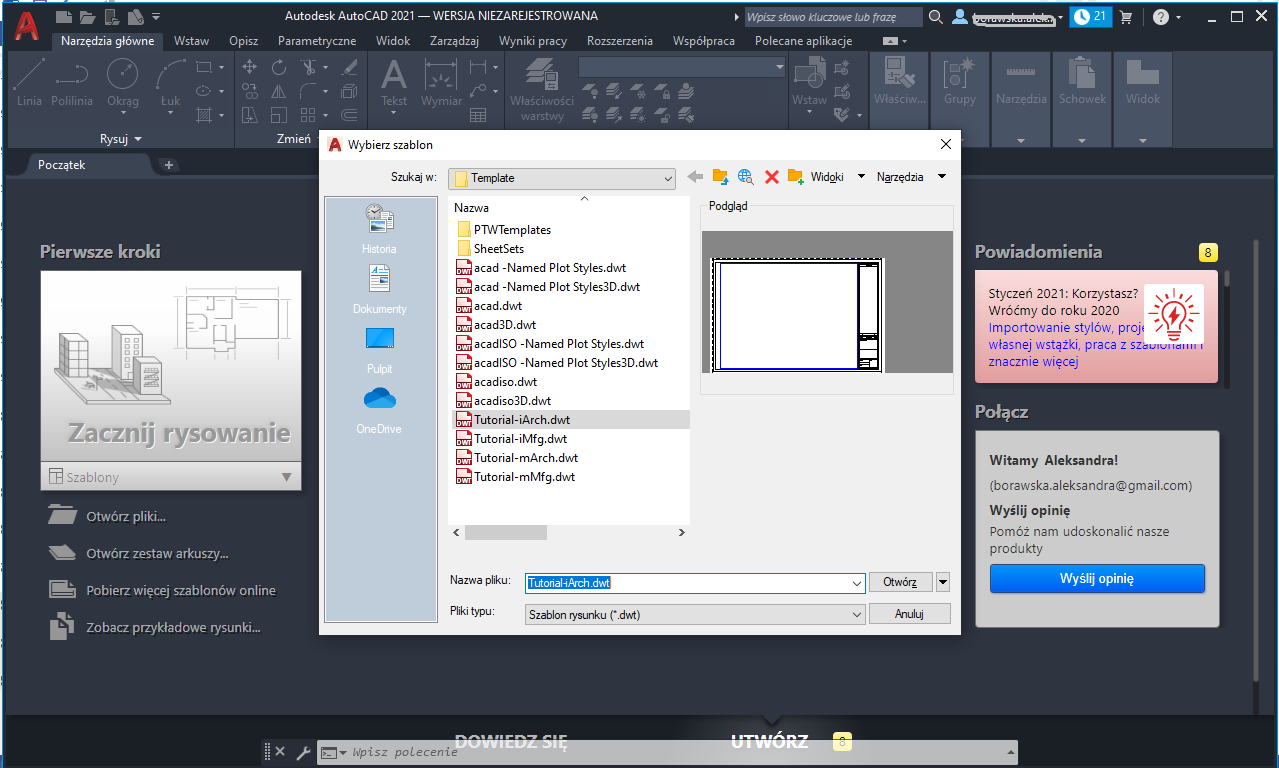
Task: Click Otwórz pliki link on start page
Action: coord(126,517)
